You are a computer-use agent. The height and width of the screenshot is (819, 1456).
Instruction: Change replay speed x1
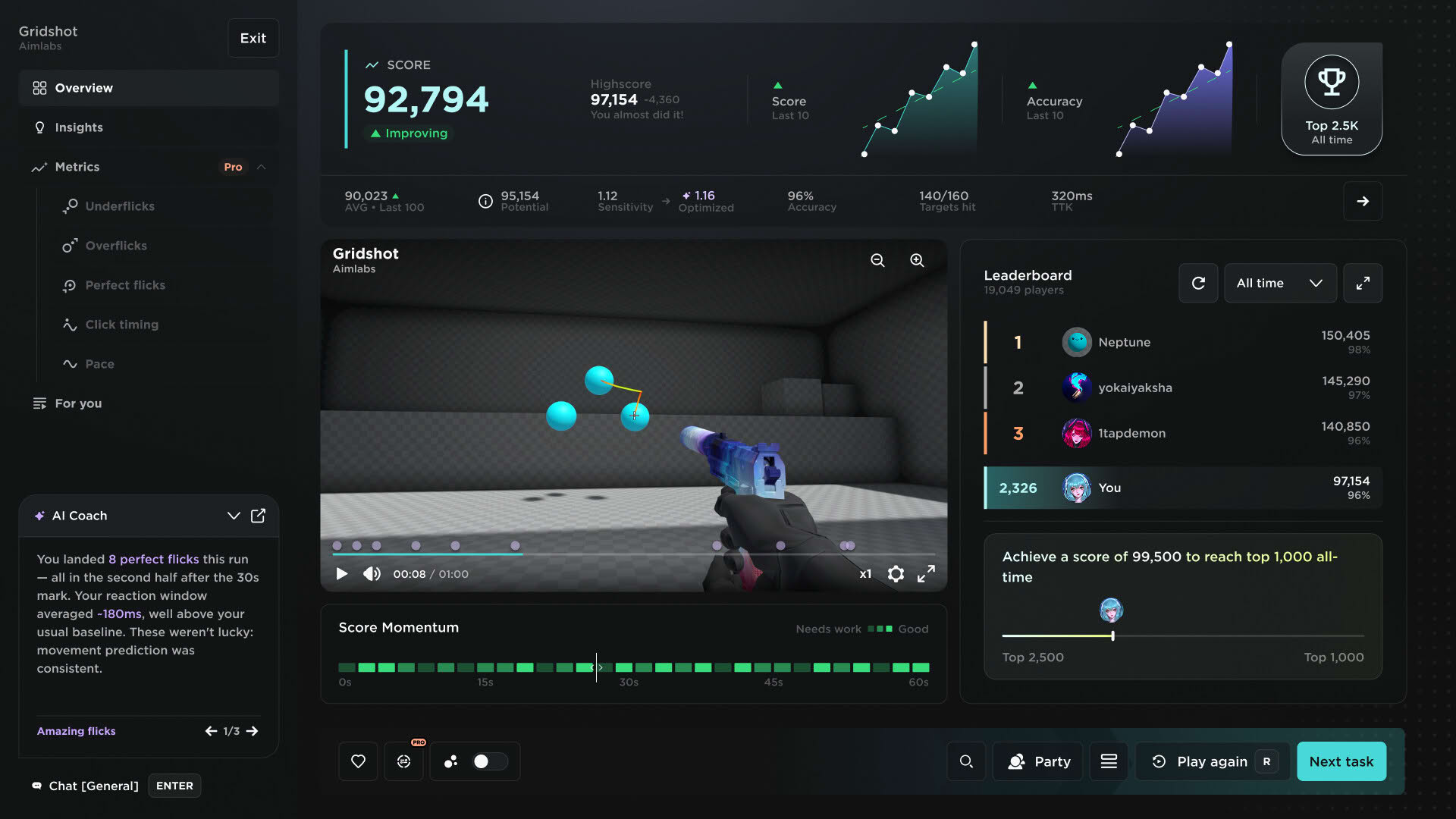[x=865, y=574]
